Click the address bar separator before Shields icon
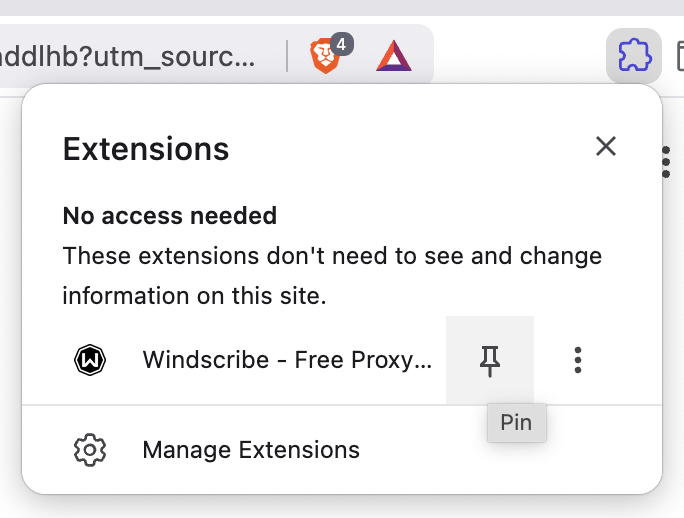 [x=287, y=56]
